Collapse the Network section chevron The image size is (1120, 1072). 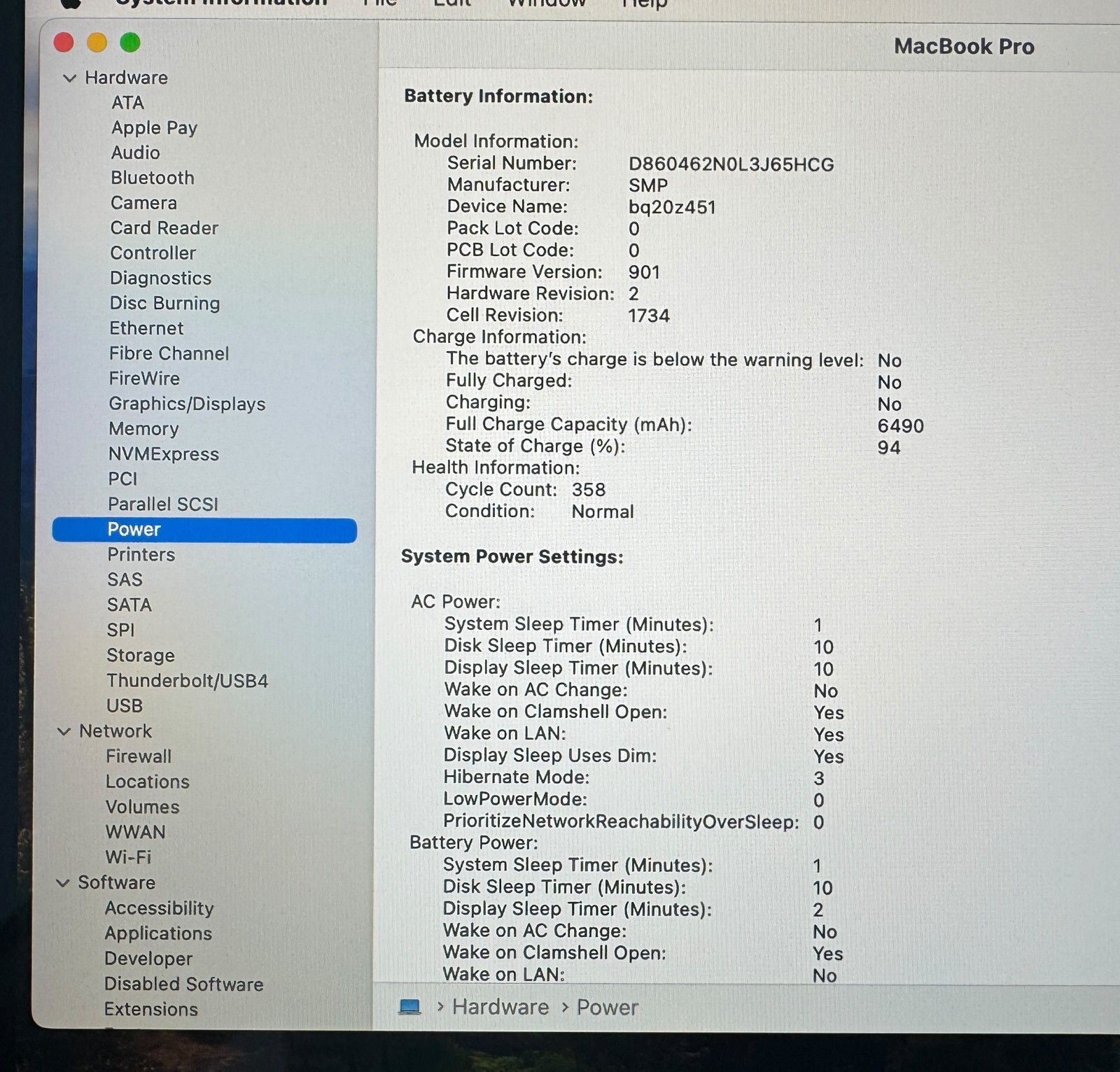tap(64, 732)
